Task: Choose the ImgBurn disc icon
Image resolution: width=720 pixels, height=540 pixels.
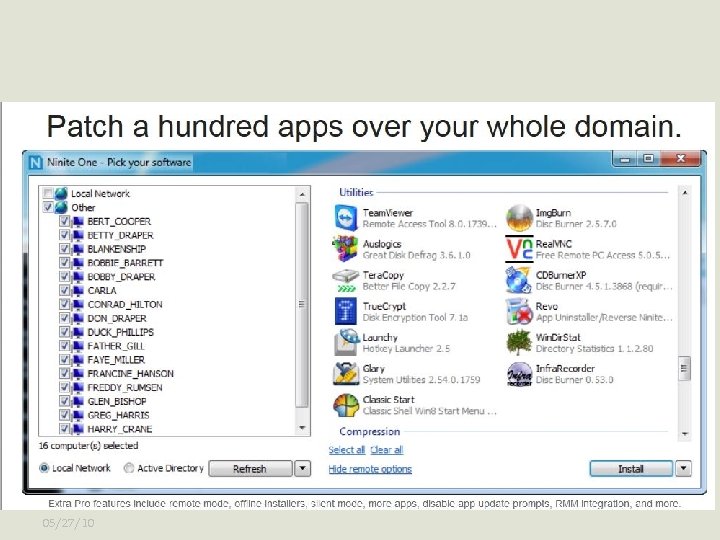Action: pos(519,218)
